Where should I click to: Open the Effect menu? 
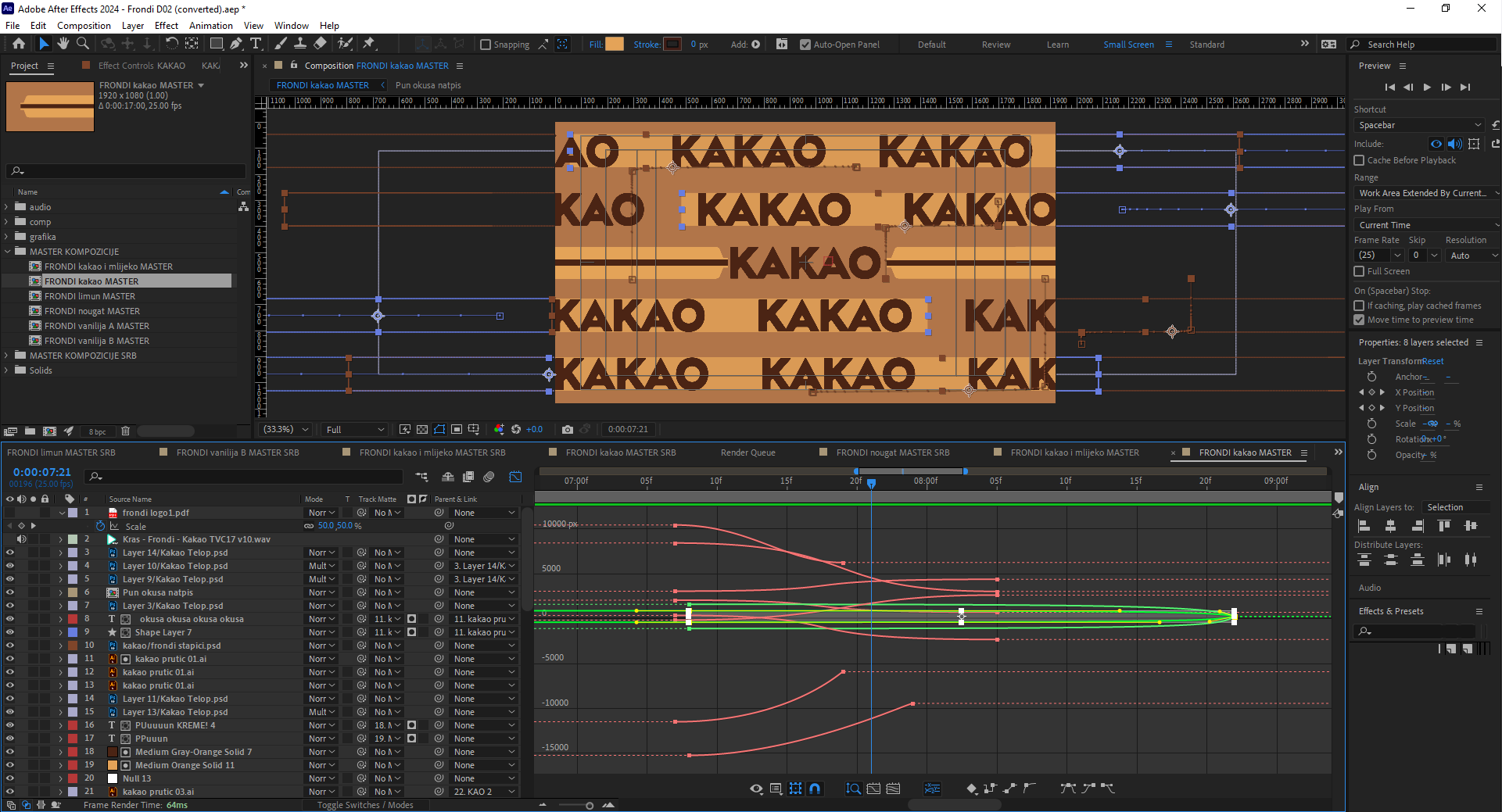point(166,26)
